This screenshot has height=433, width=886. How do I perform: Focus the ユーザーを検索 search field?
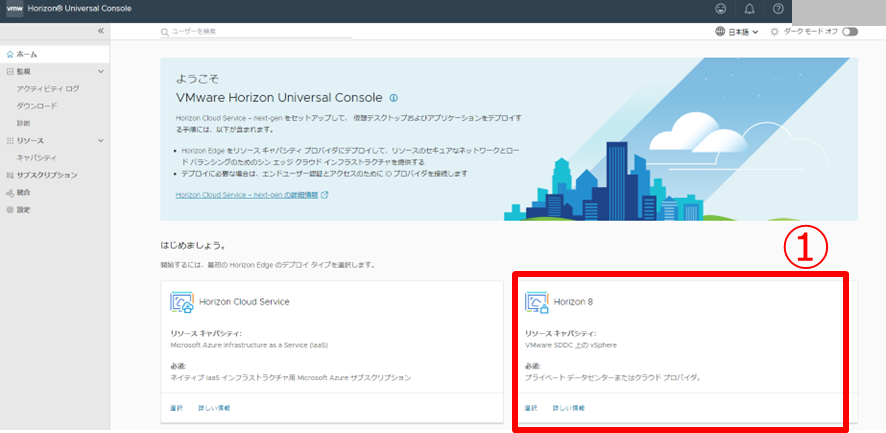(256, 32)
